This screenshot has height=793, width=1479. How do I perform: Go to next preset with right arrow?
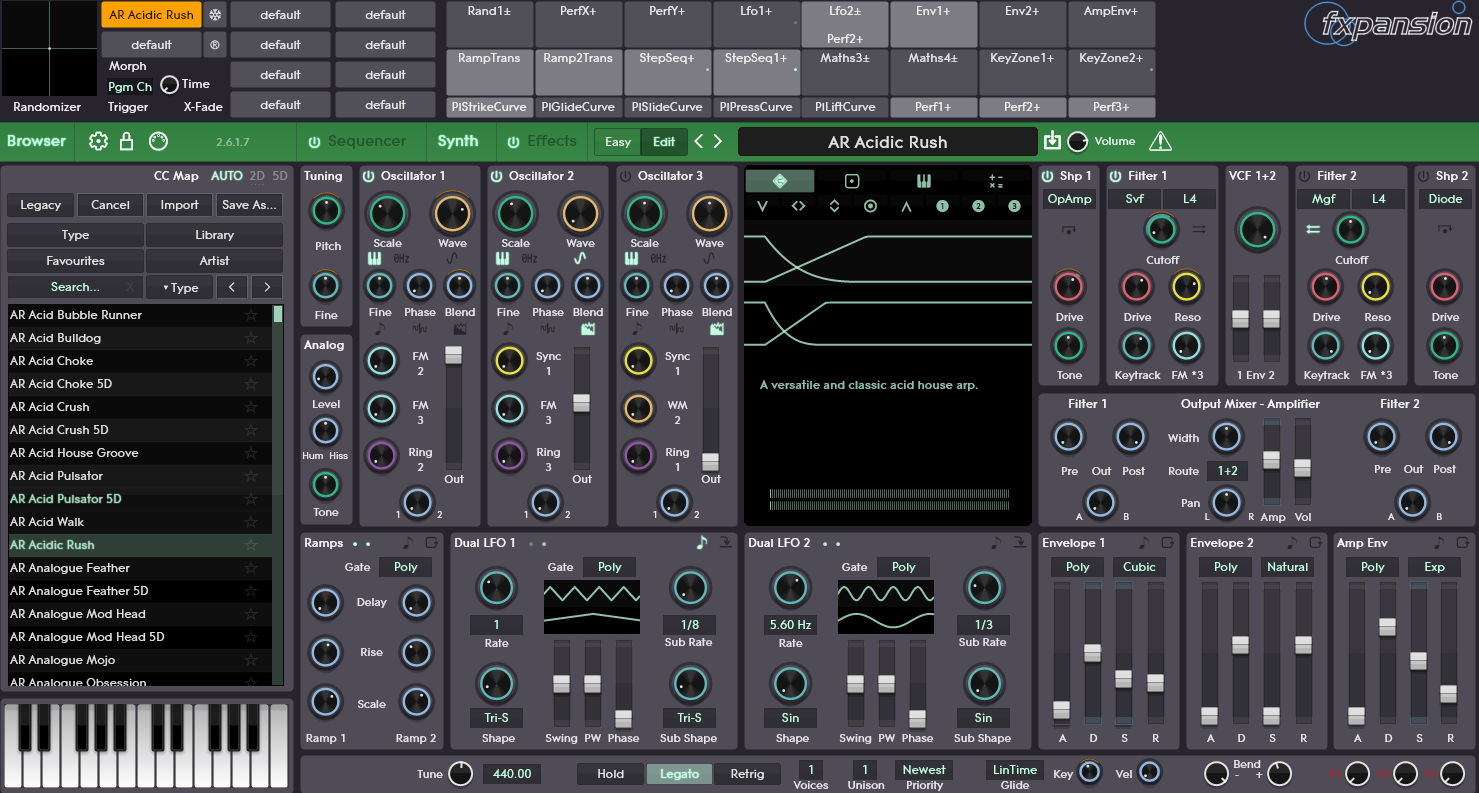click(717, 141)
